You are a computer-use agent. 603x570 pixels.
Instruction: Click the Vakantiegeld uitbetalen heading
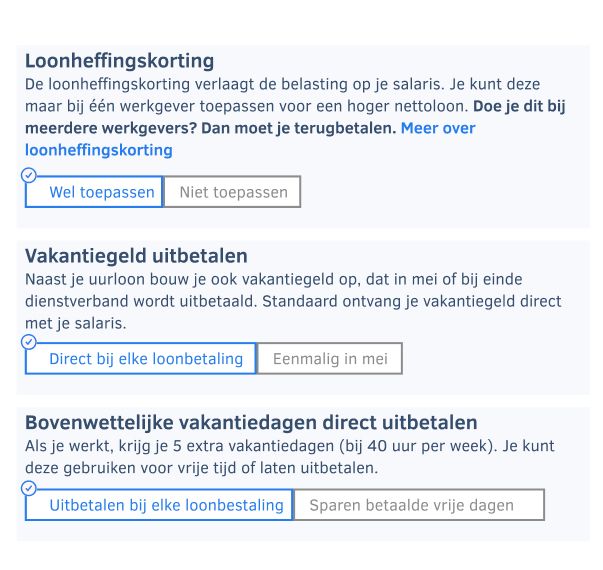(x=136, y=256)
